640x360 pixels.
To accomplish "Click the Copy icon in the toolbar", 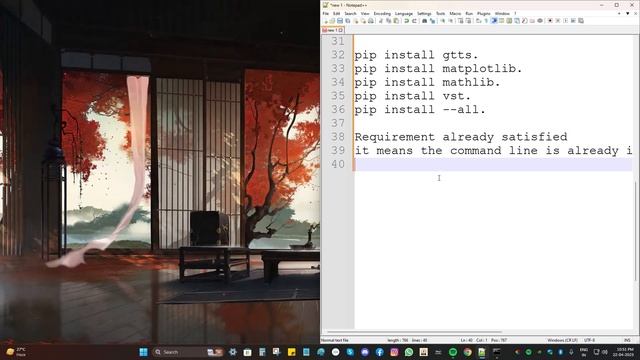I will click(388, 21).
